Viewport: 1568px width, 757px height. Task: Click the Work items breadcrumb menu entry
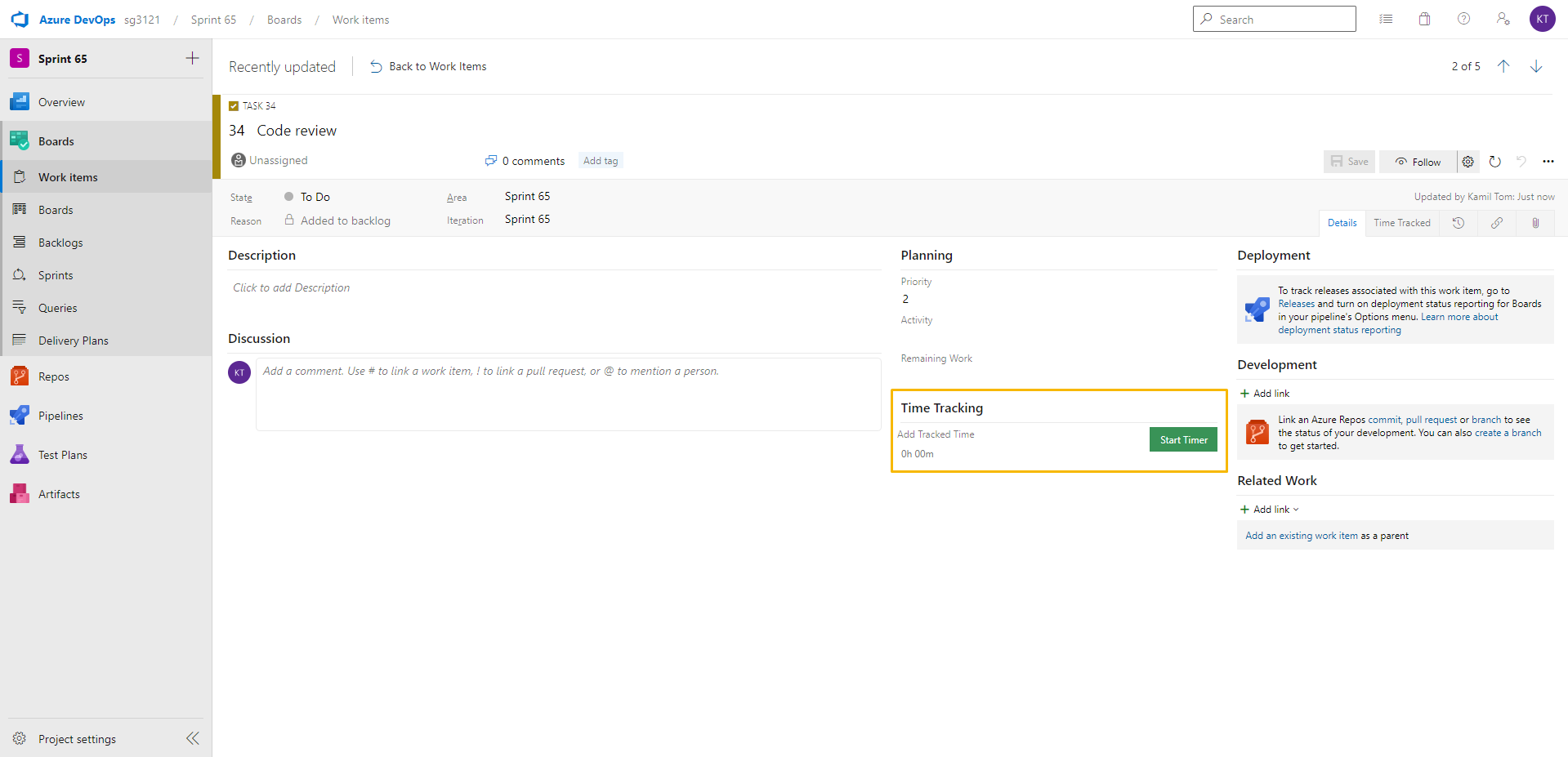(x=360, y=19)
